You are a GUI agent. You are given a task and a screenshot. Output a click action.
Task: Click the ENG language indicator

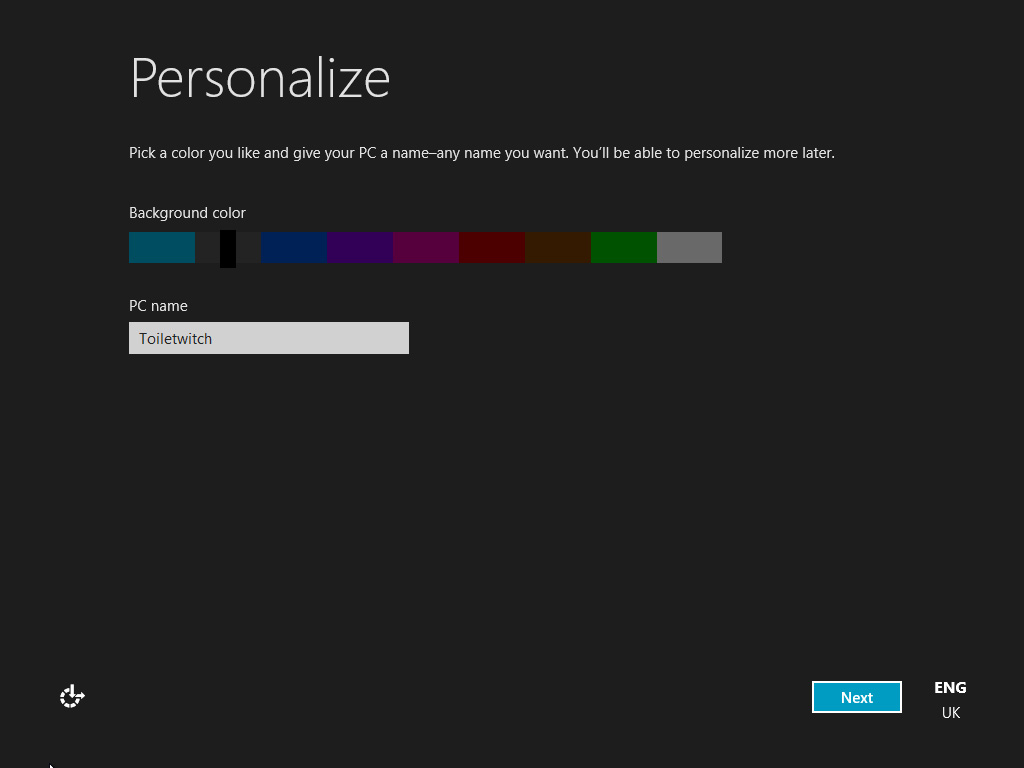click(949, 687)
